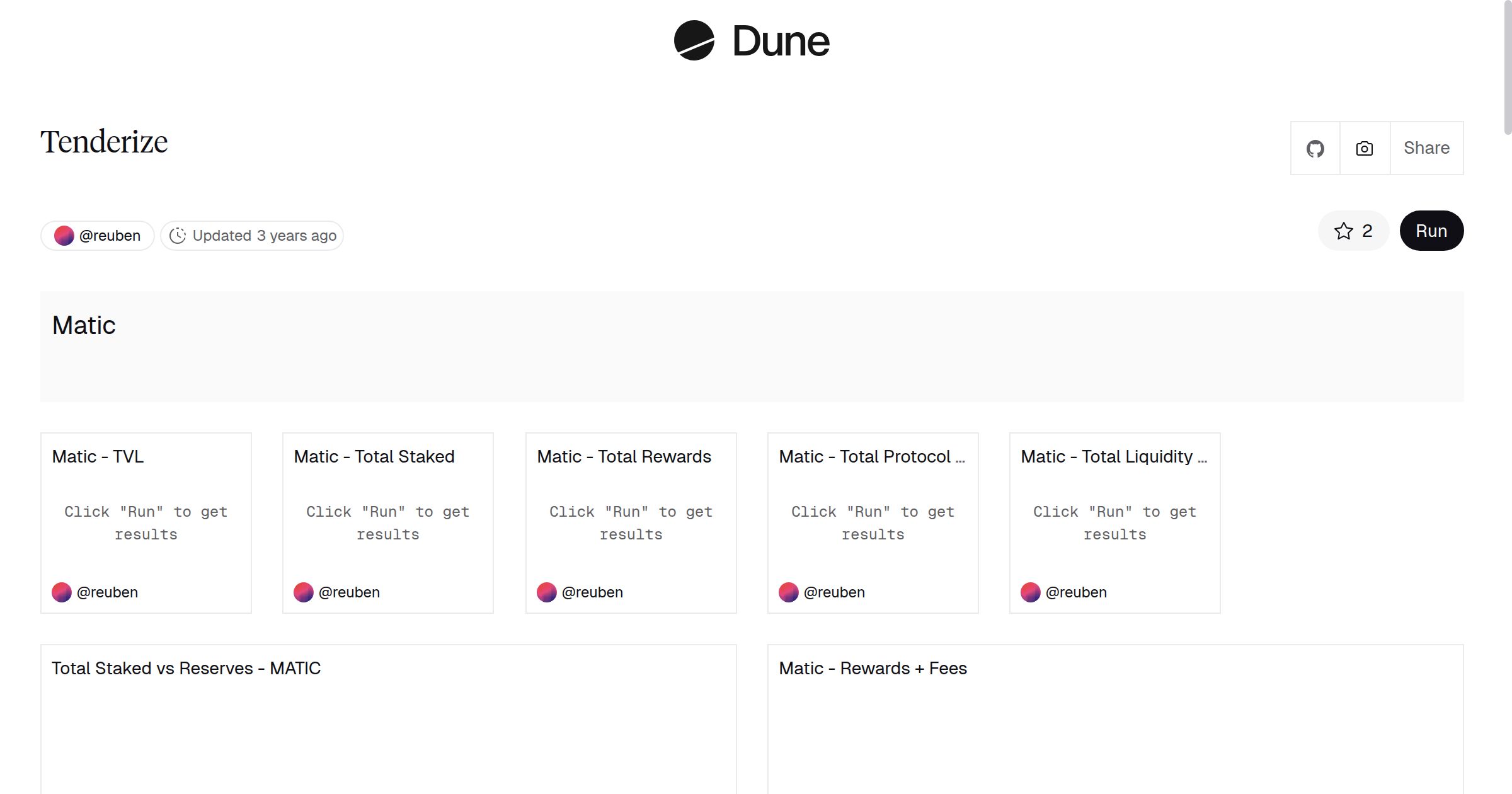Open Matic - Total Protocol card title
1512x794 pixels.
[x=871, y=456]
